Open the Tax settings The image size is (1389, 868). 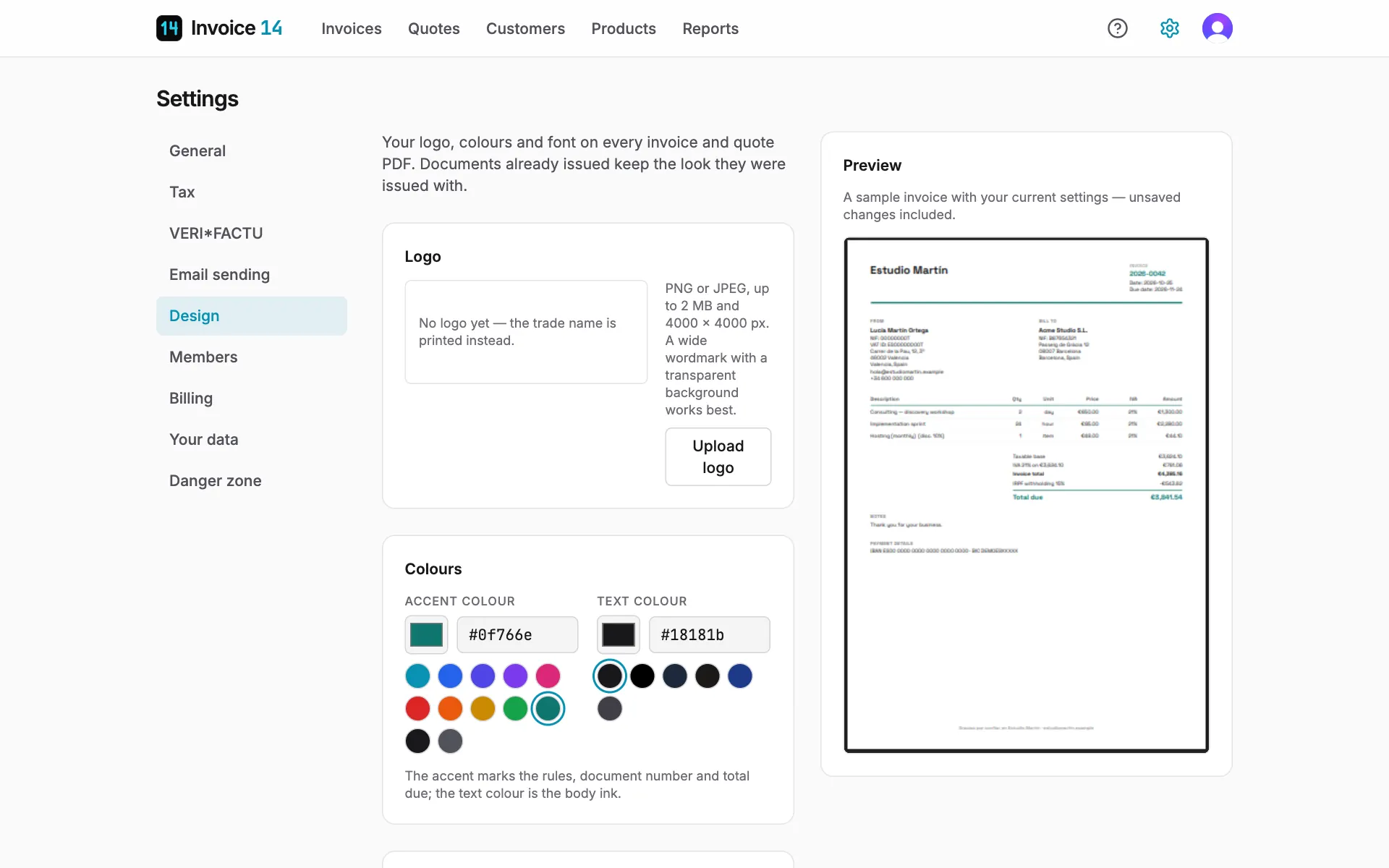[252, 192]
